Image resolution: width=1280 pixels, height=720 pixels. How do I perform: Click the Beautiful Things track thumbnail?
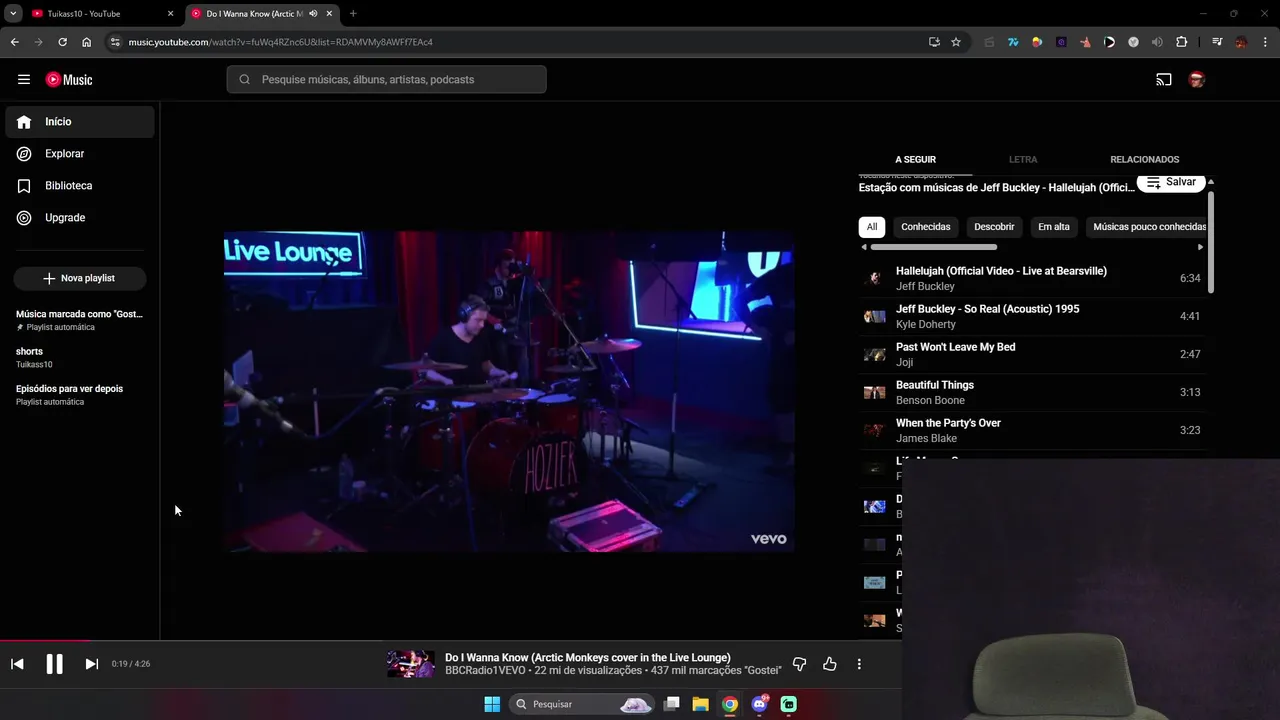click(874, 392)
